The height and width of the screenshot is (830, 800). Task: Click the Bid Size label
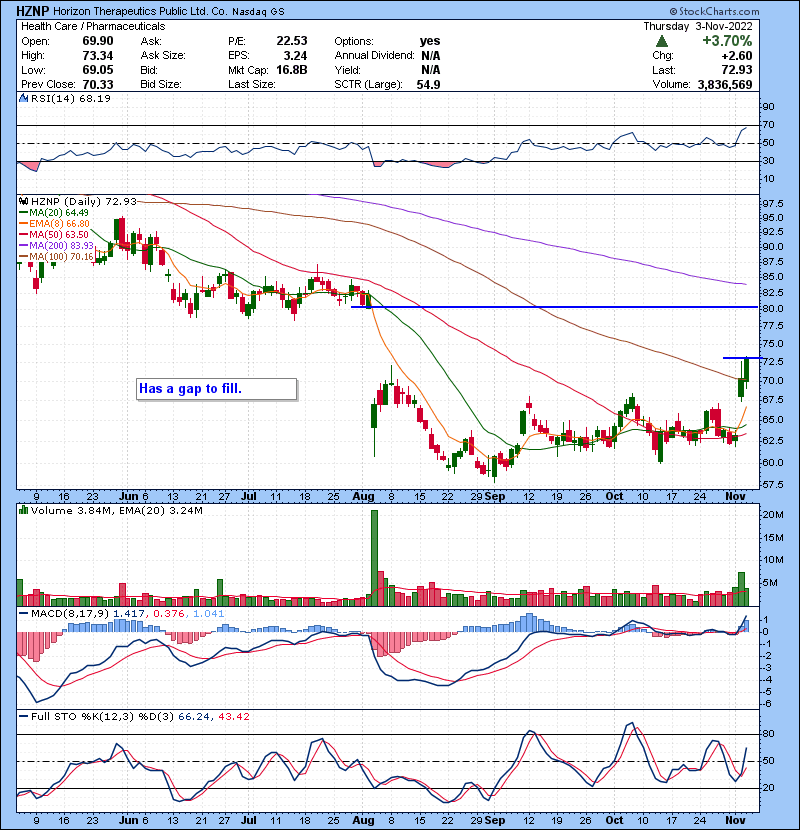click(x=161, y=84)
